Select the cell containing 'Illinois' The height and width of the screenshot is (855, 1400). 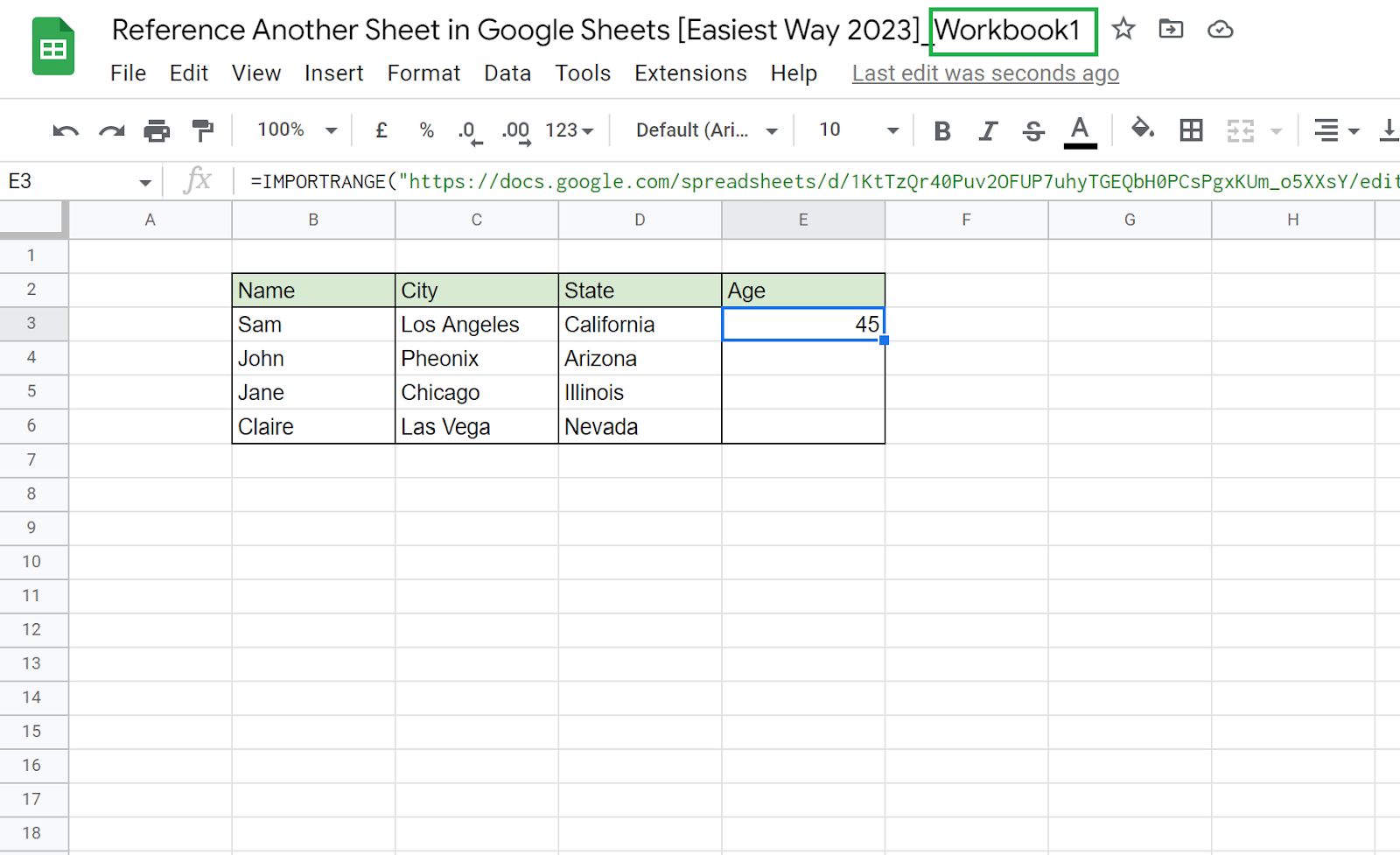click(640, 393)
